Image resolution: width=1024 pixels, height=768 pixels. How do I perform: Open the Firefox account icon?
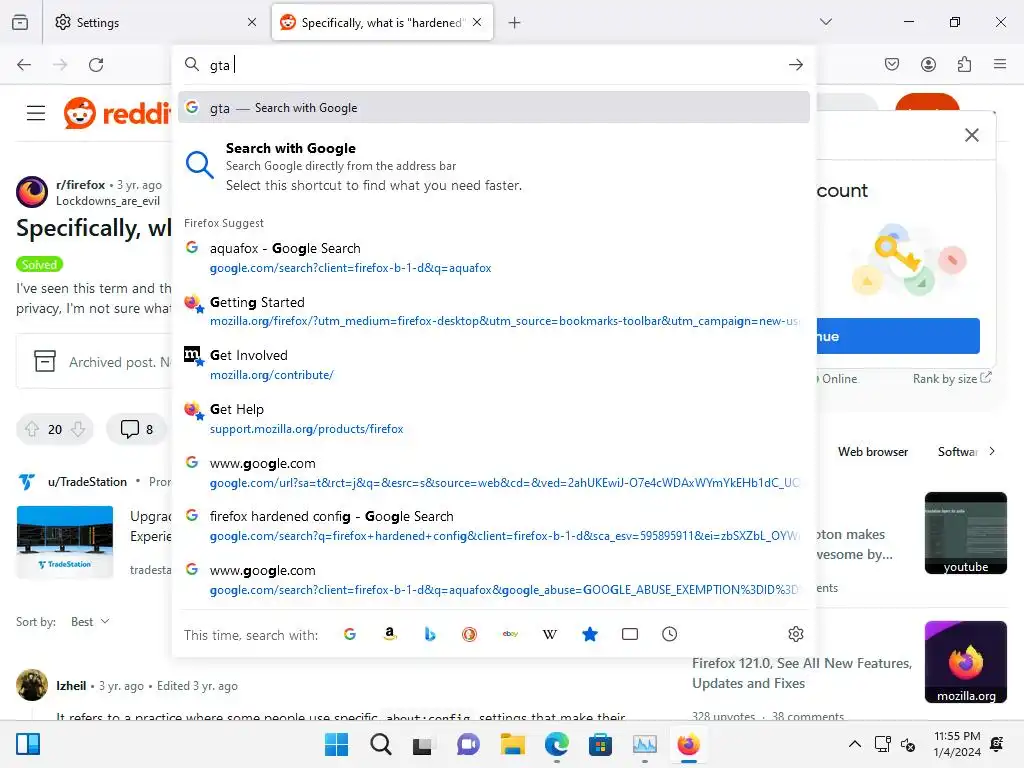[928, 64]
